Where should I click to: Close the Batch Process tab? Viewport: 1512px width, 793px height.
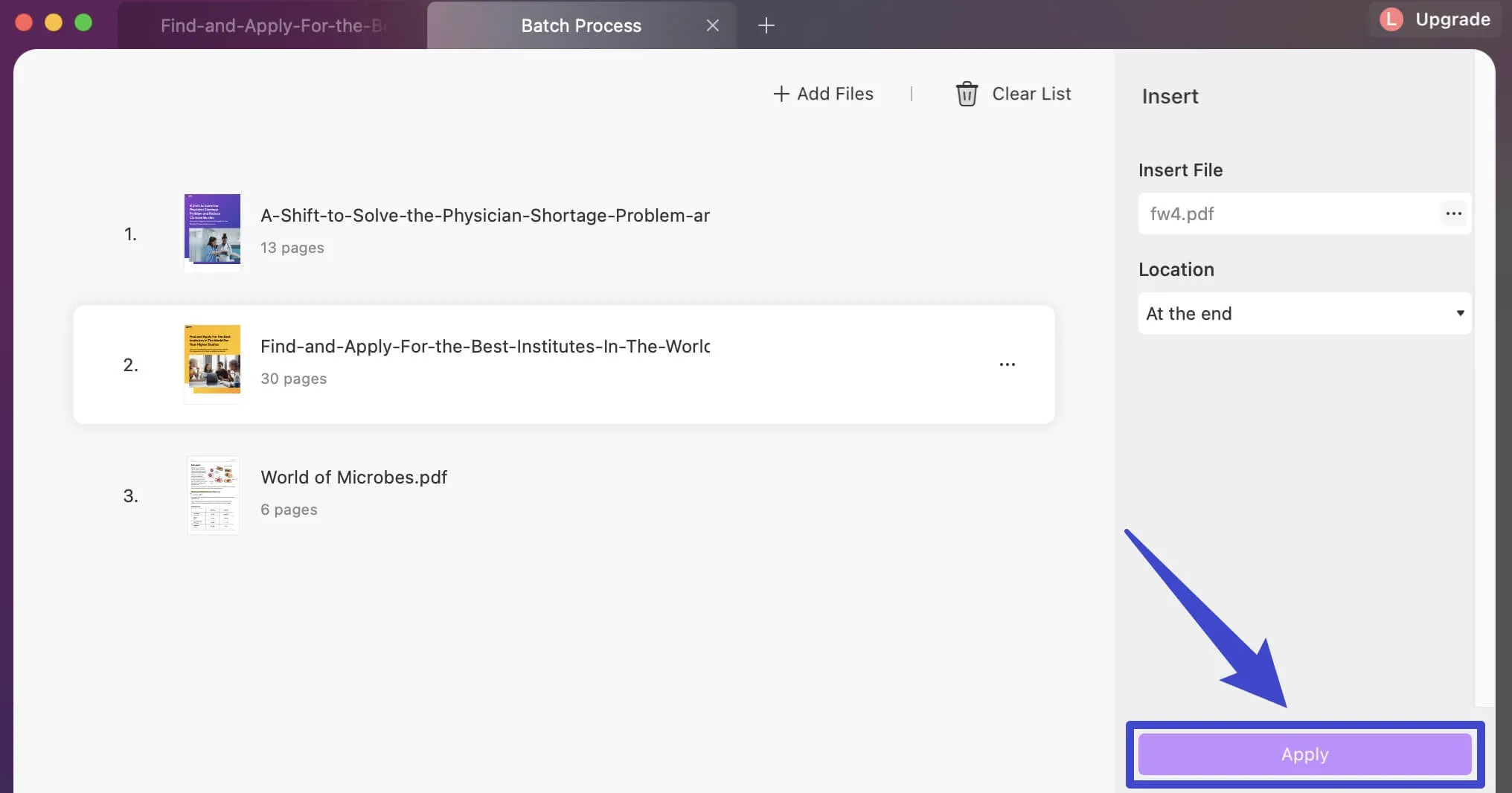pos(712,25)
